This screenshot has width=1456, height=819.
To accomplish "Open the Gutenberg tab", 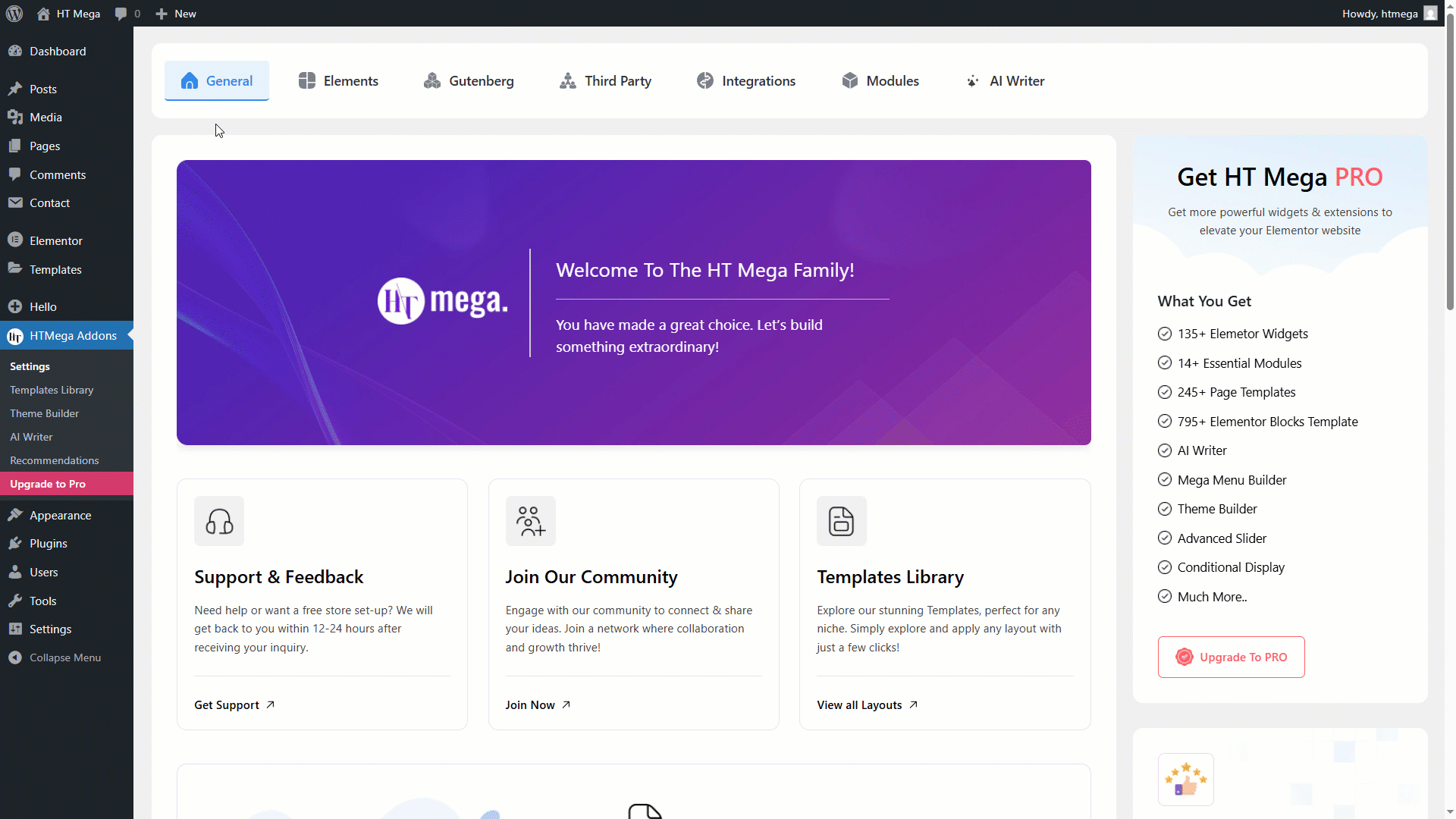I will pyautogui.click(x=469, y=80).
